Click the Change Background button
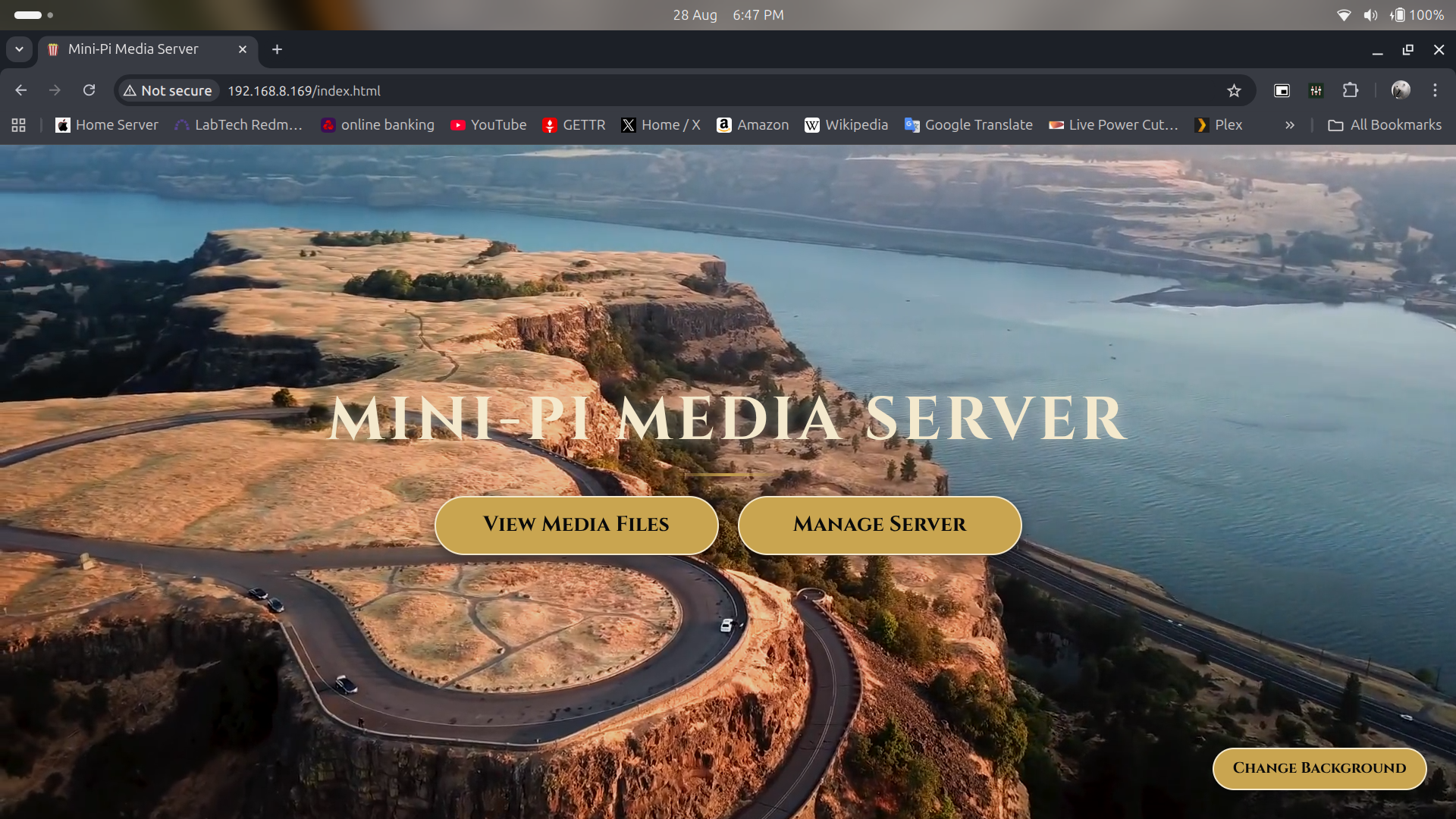The height and width of the screenshot is (819, 1456). pyautogui.click(x=1319, y=768)
